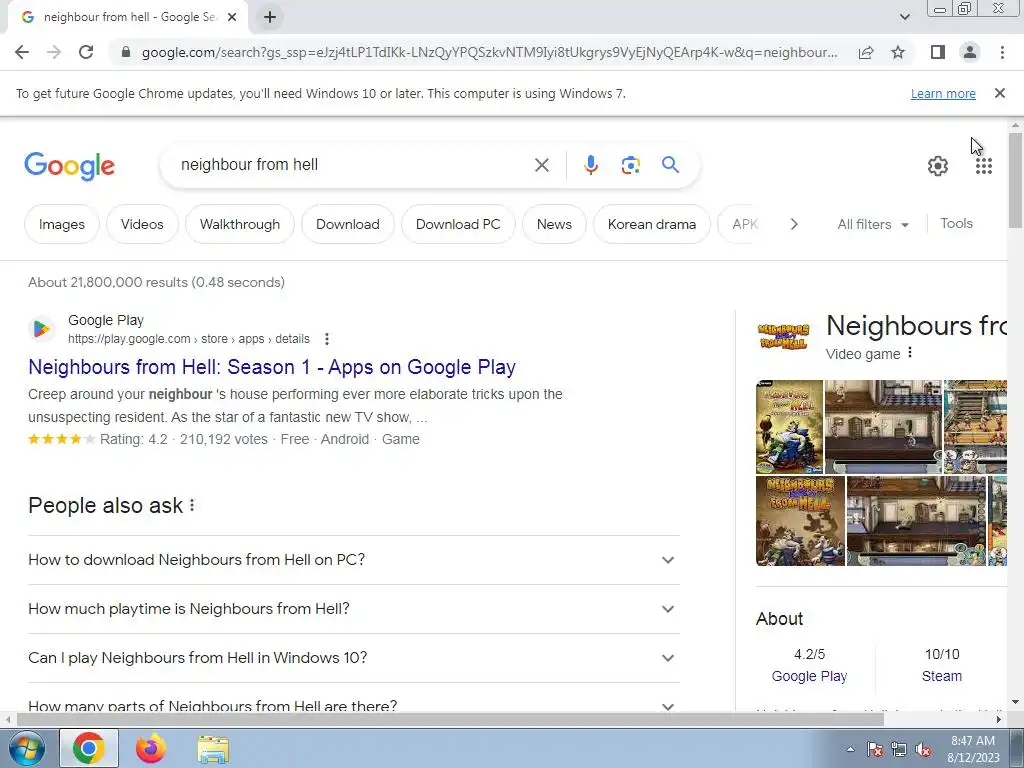Reload the page with refresh icon
This screenshot has height=768, width=1024.
coord(86,52)
